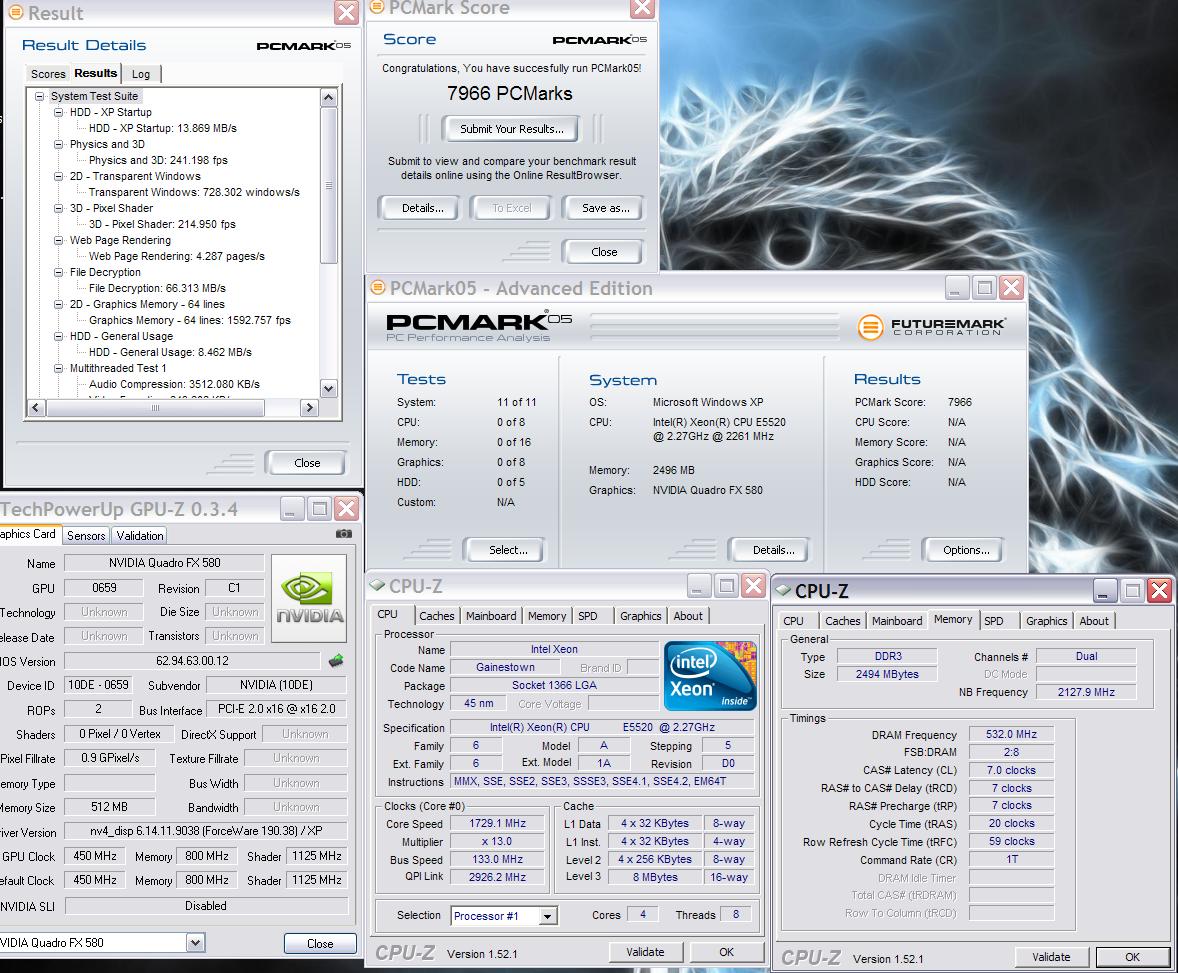Click the '7966 PCMarks' score text
The height and width of the screenshot is (973, 1178).
tap(509, 93)
